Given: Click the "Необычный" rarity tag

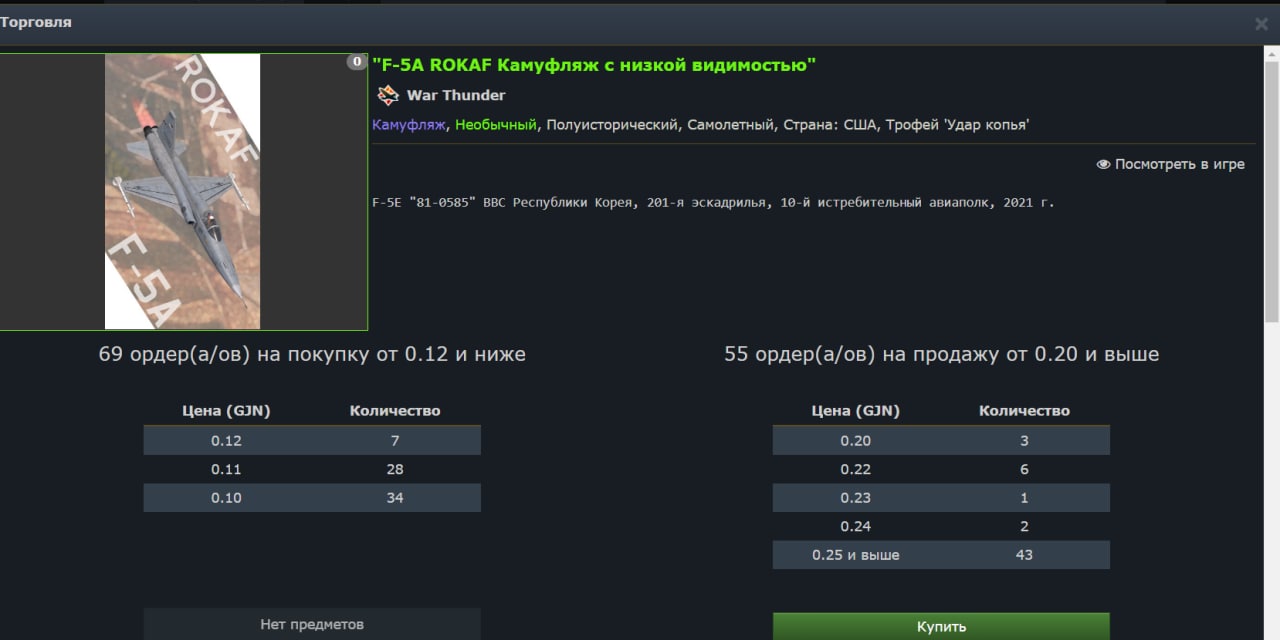Looking at the screenshot, I should [x=496, y=125].
